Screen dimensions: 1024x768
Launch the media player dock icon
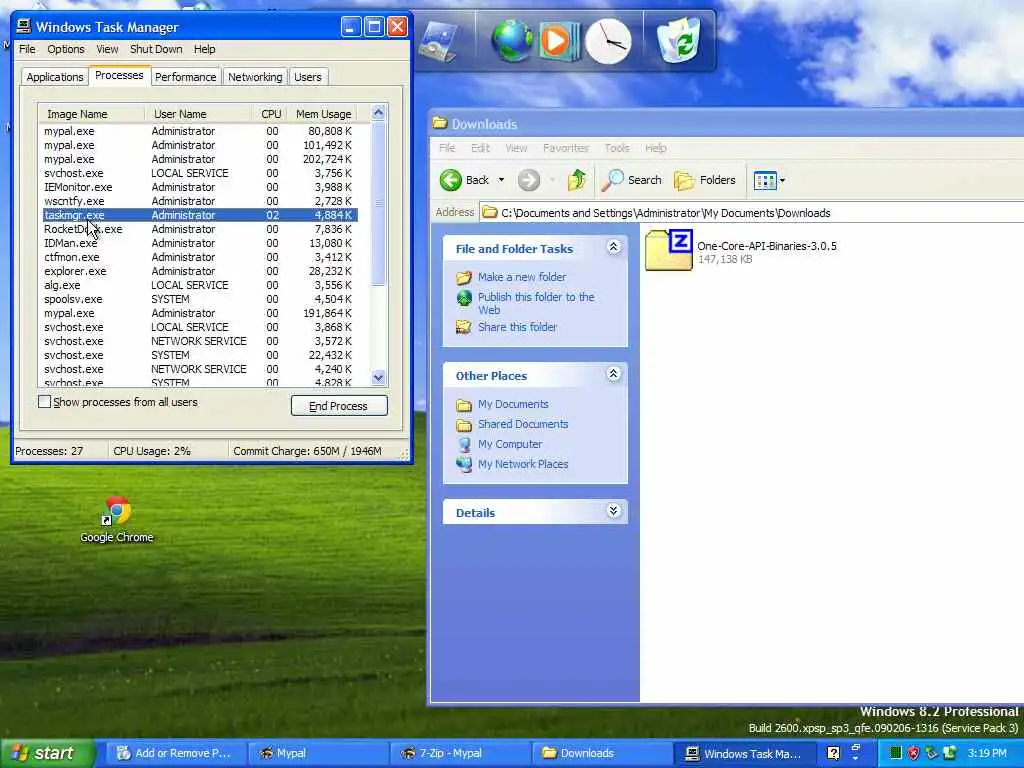pos(559,41)
